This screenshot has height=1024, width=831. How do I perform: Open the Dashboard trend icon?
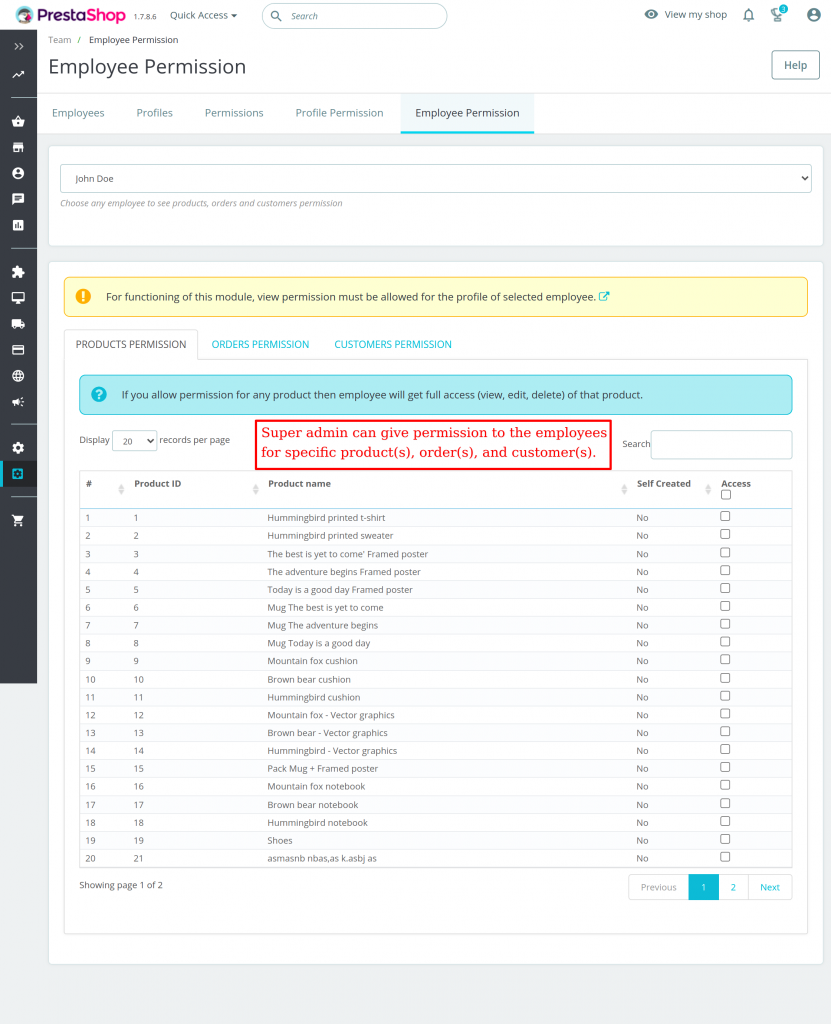(18, 74)
